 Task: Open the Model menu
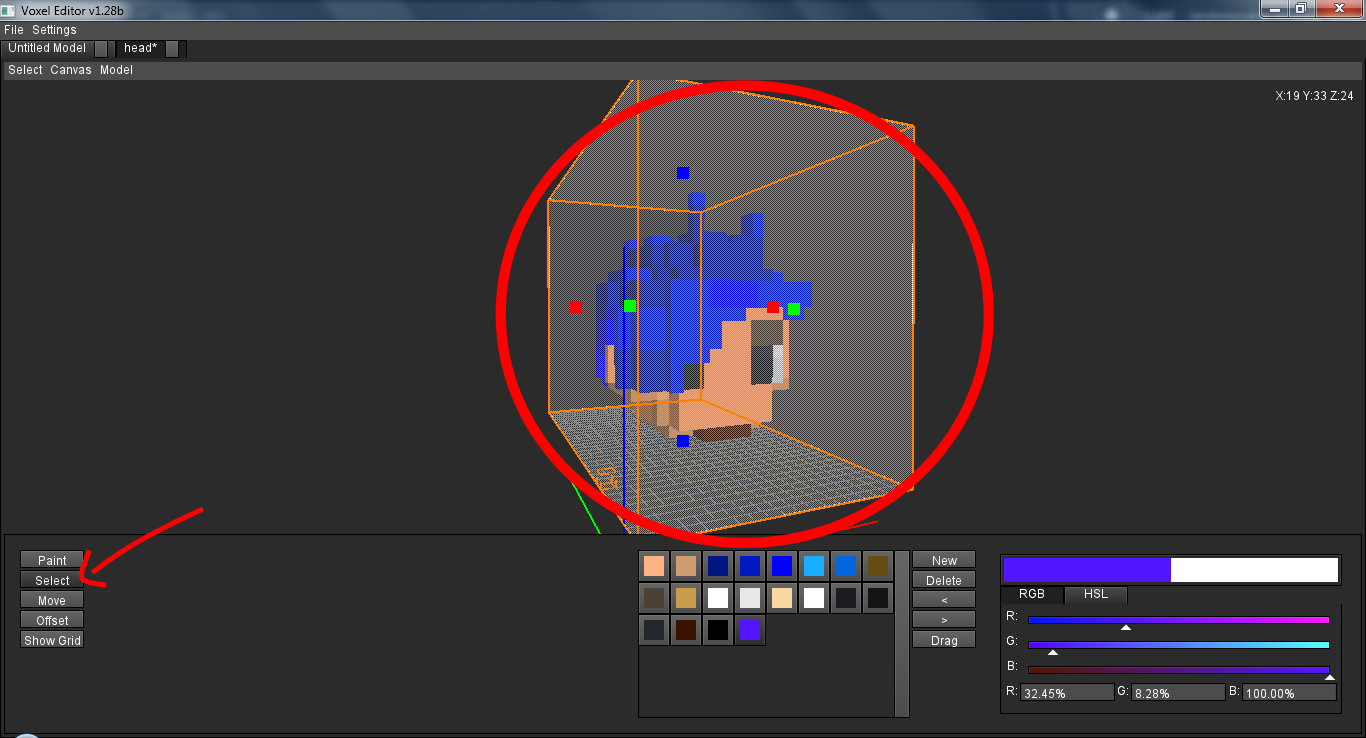tap(116, 70)
